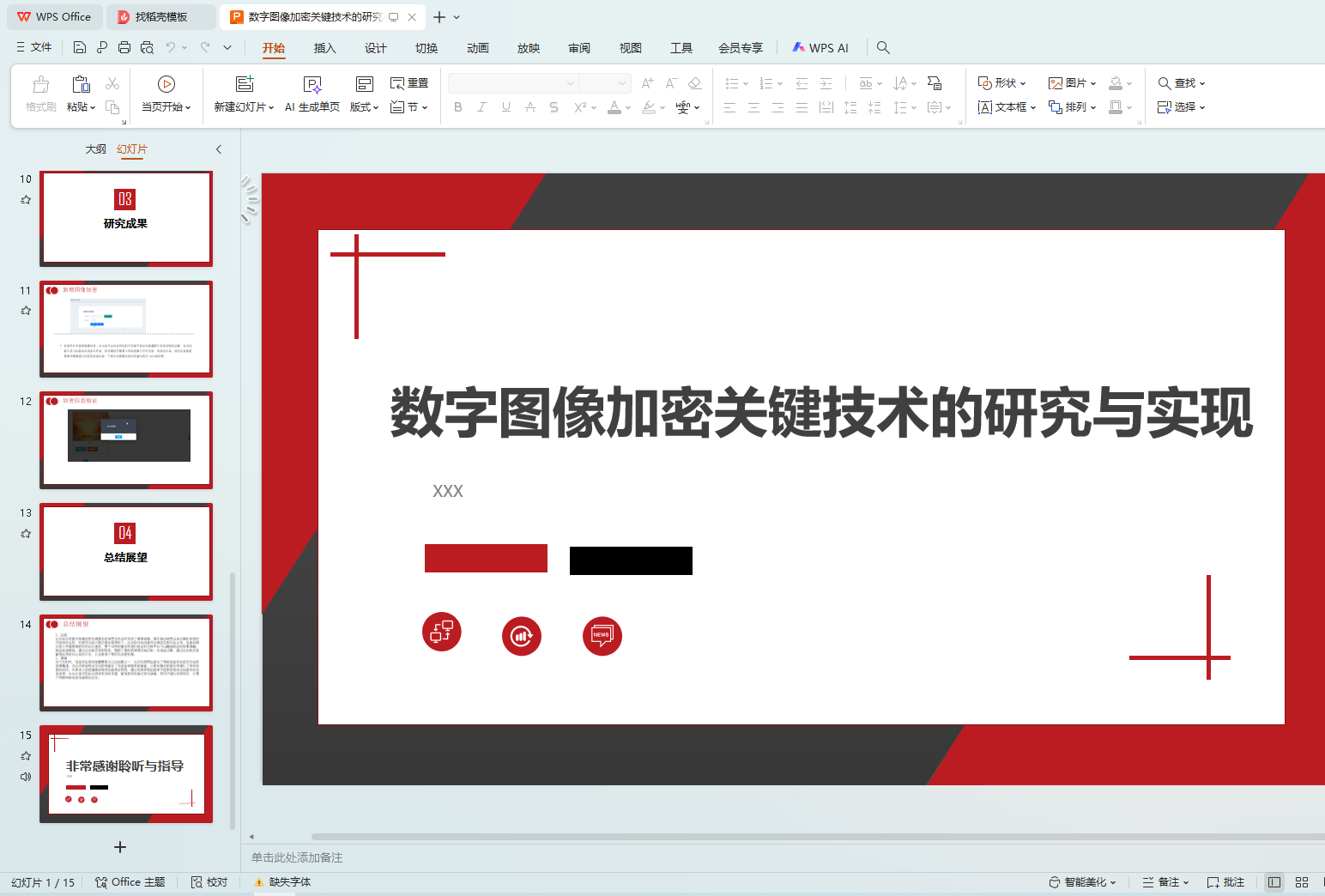The height and width of the screenshot is (896, 1325).
Task: Click the increase font size icon
Action: tap(648, 83)
